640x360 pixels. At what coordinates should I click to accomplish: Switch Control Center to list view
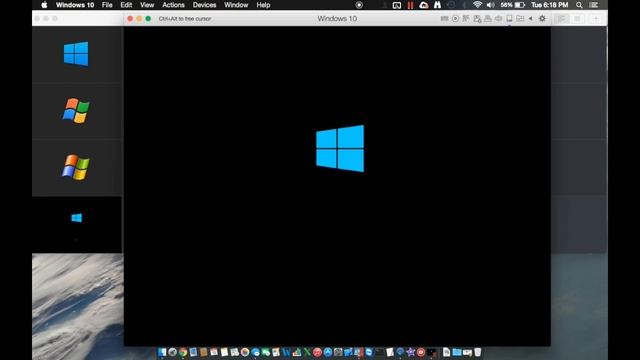[562, 18]
